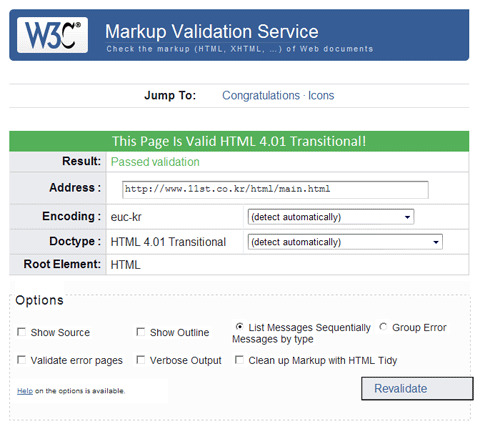Screen dimensions: 480x434
Task: Click the 'Jump To:' label
Action: click(170, 95)
